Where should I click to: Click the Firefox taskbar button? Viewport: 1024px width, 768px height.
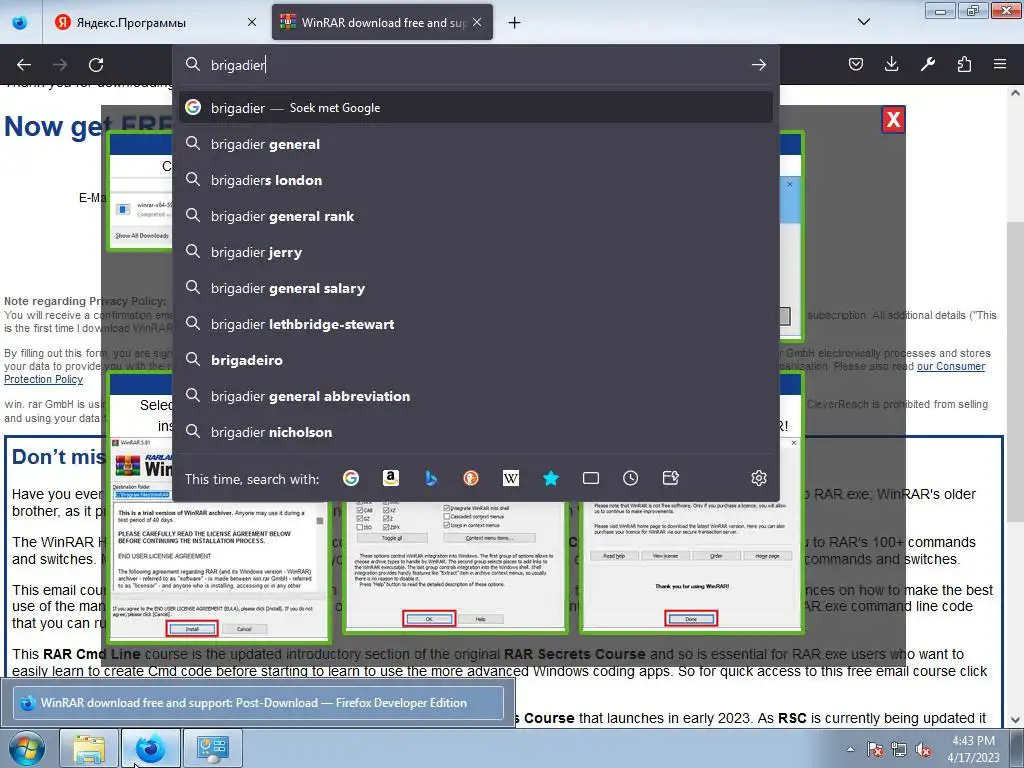coord(150,748)
